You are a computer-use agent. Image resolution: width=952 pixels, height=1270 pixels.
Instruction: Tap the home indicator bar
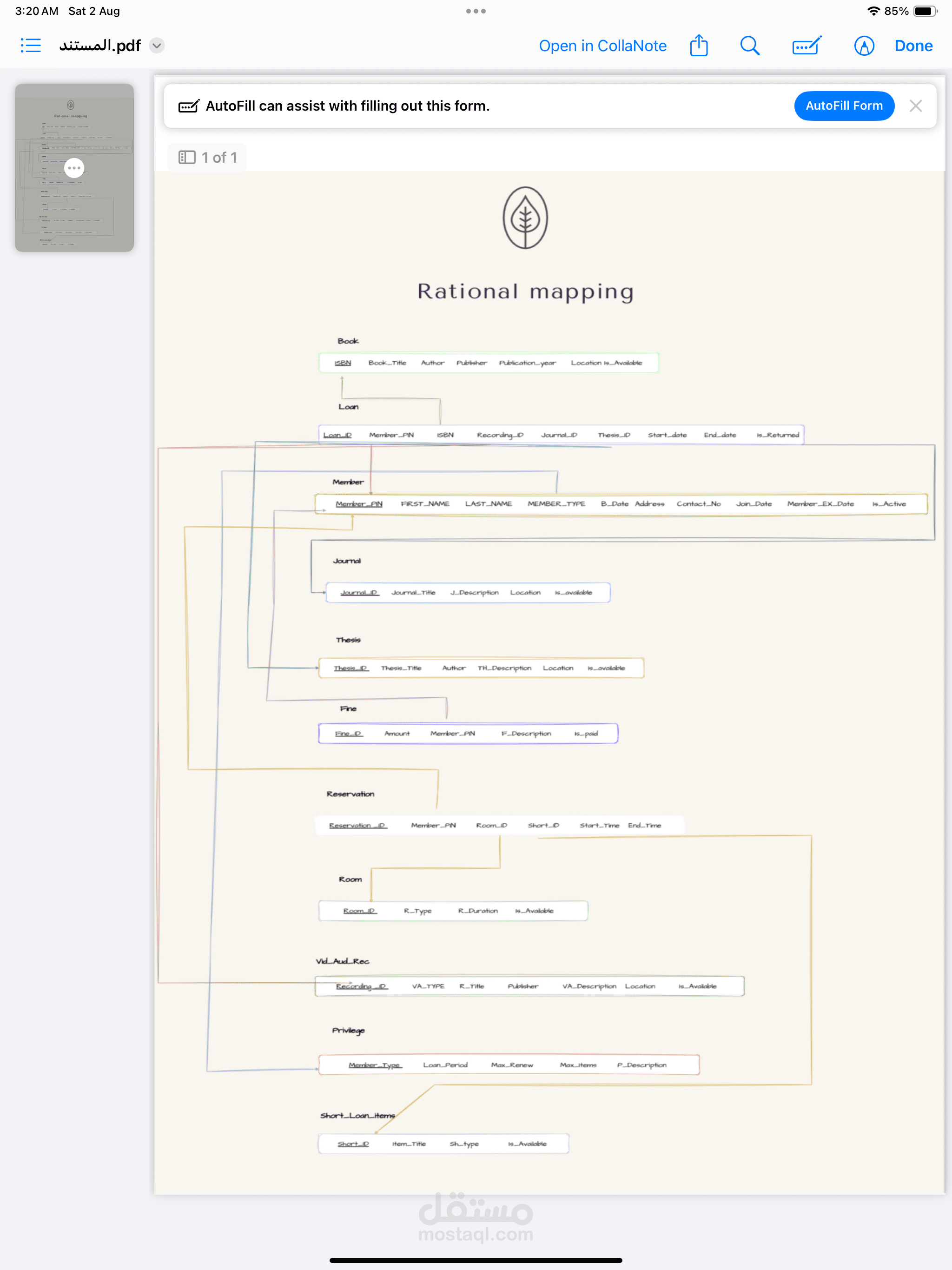tap(476, 1261)
